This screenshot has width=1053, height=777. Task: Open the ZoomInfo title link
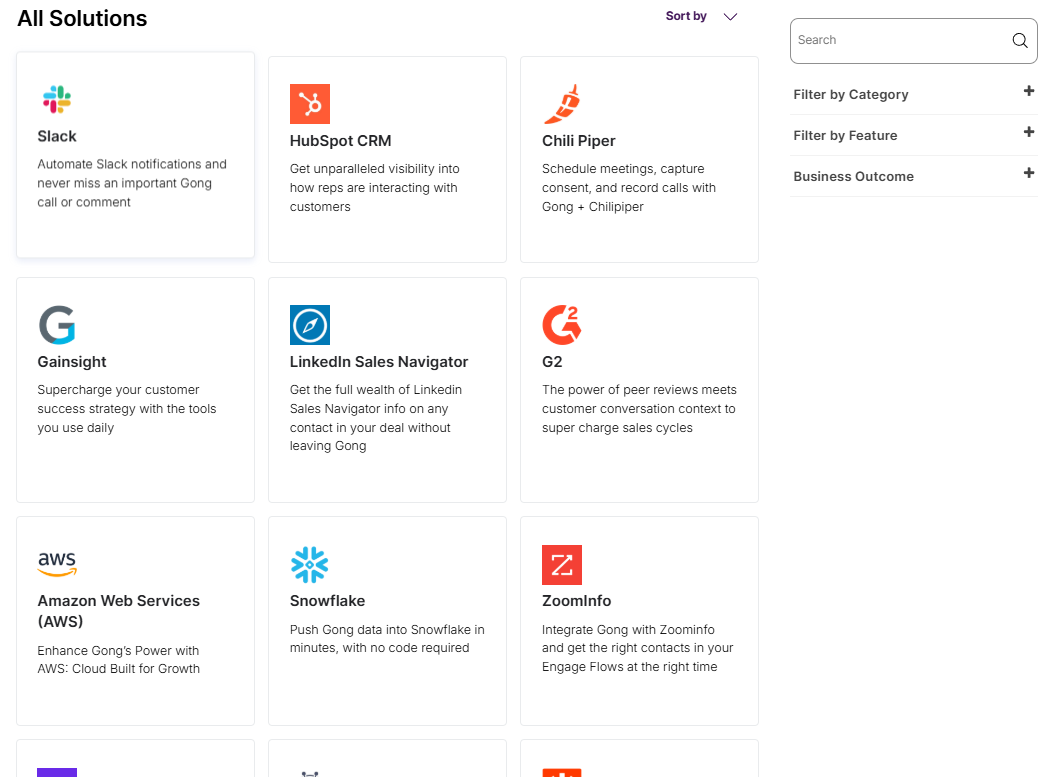(x=577, y=601)
